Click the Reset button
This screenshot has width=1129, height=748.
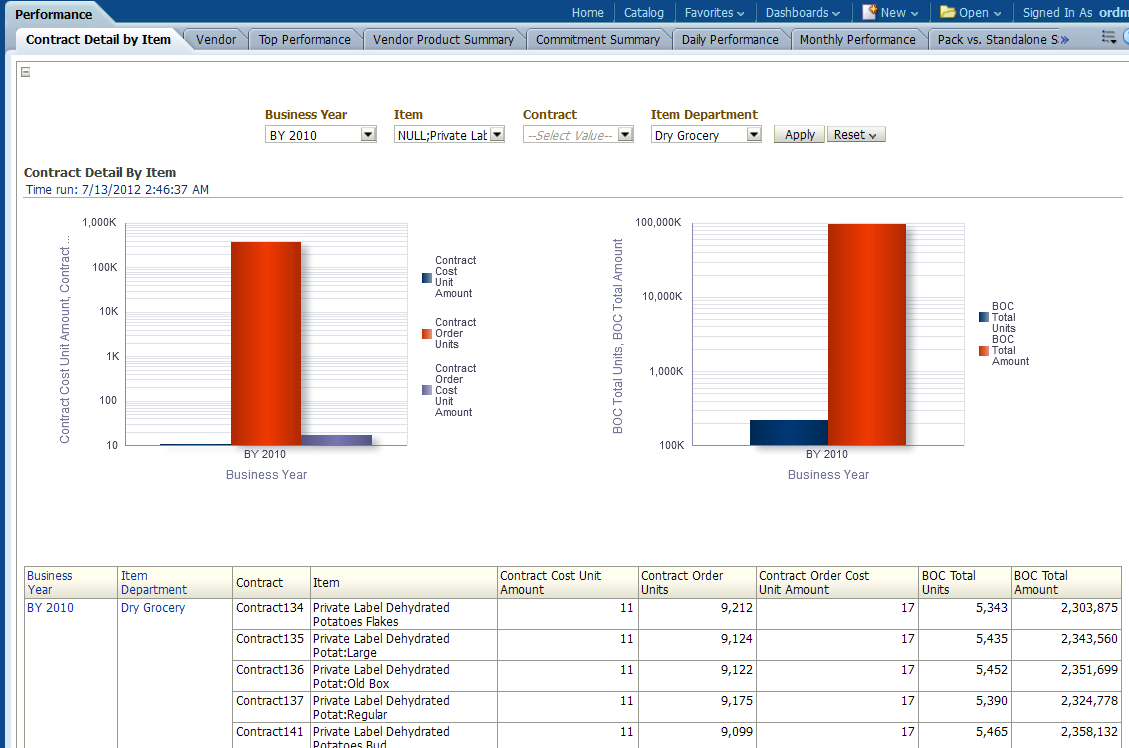point(855,135)
